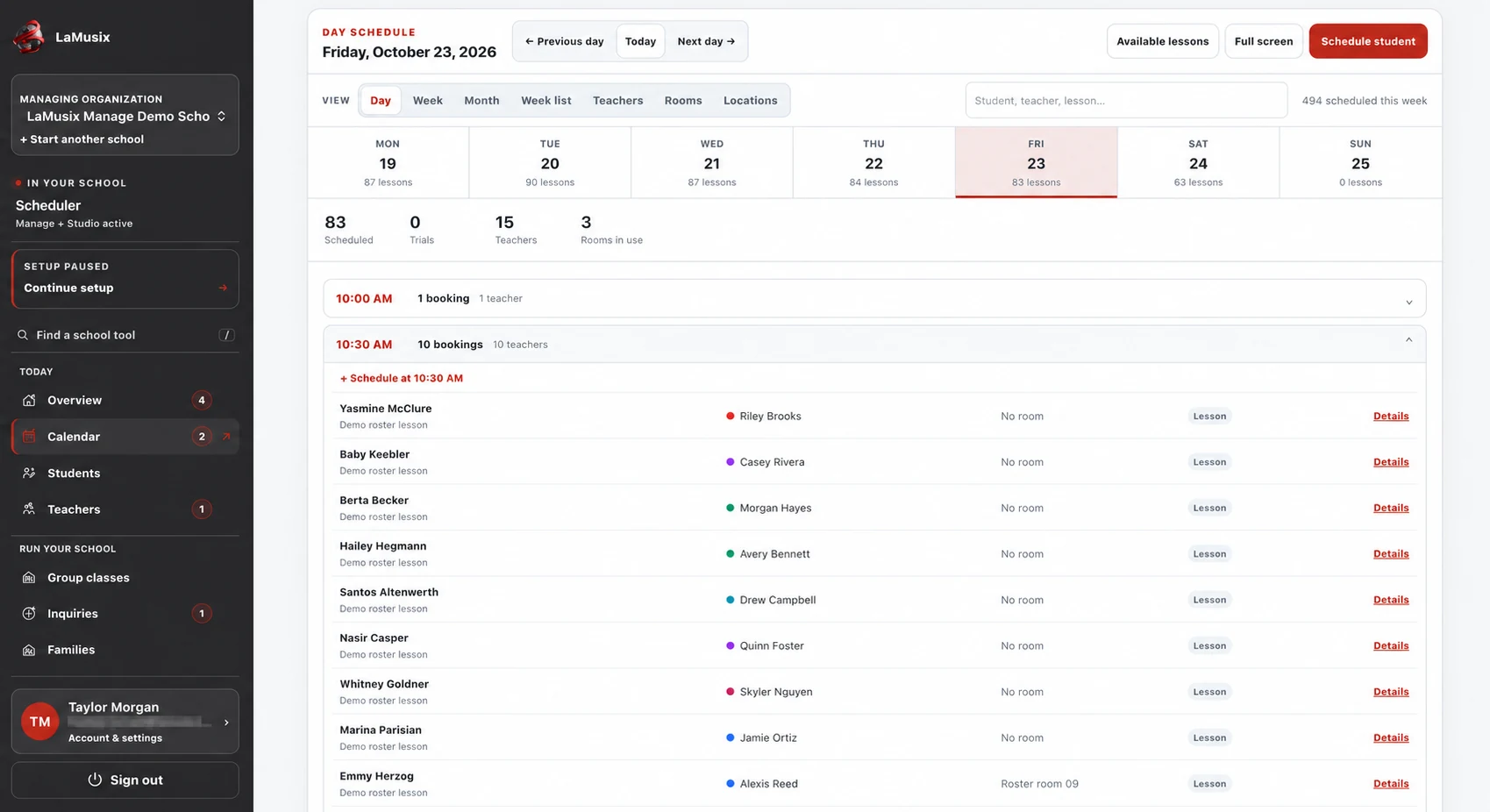Open Details for Yasmine McClure
The image size is (1490, 812).
coord(1390,416)
